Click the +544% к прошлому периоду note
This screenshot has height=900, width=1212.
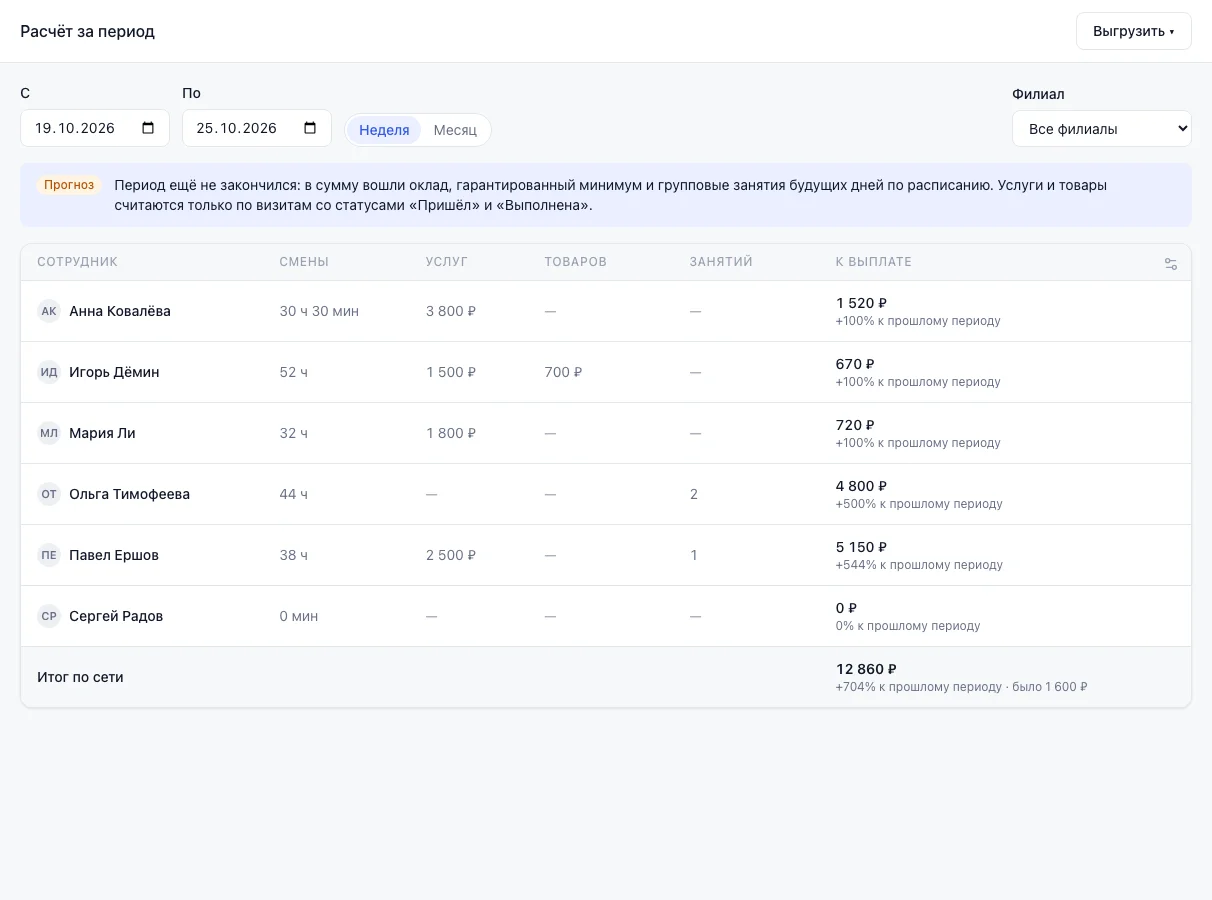[x=919, y=565]
